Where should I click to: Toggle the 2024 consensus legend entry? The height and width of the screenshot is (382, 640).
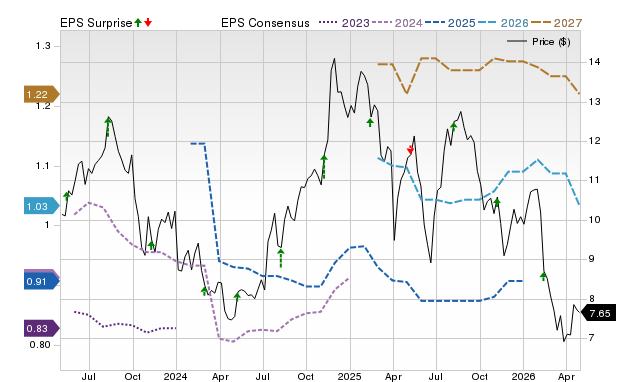pos(397,23)
